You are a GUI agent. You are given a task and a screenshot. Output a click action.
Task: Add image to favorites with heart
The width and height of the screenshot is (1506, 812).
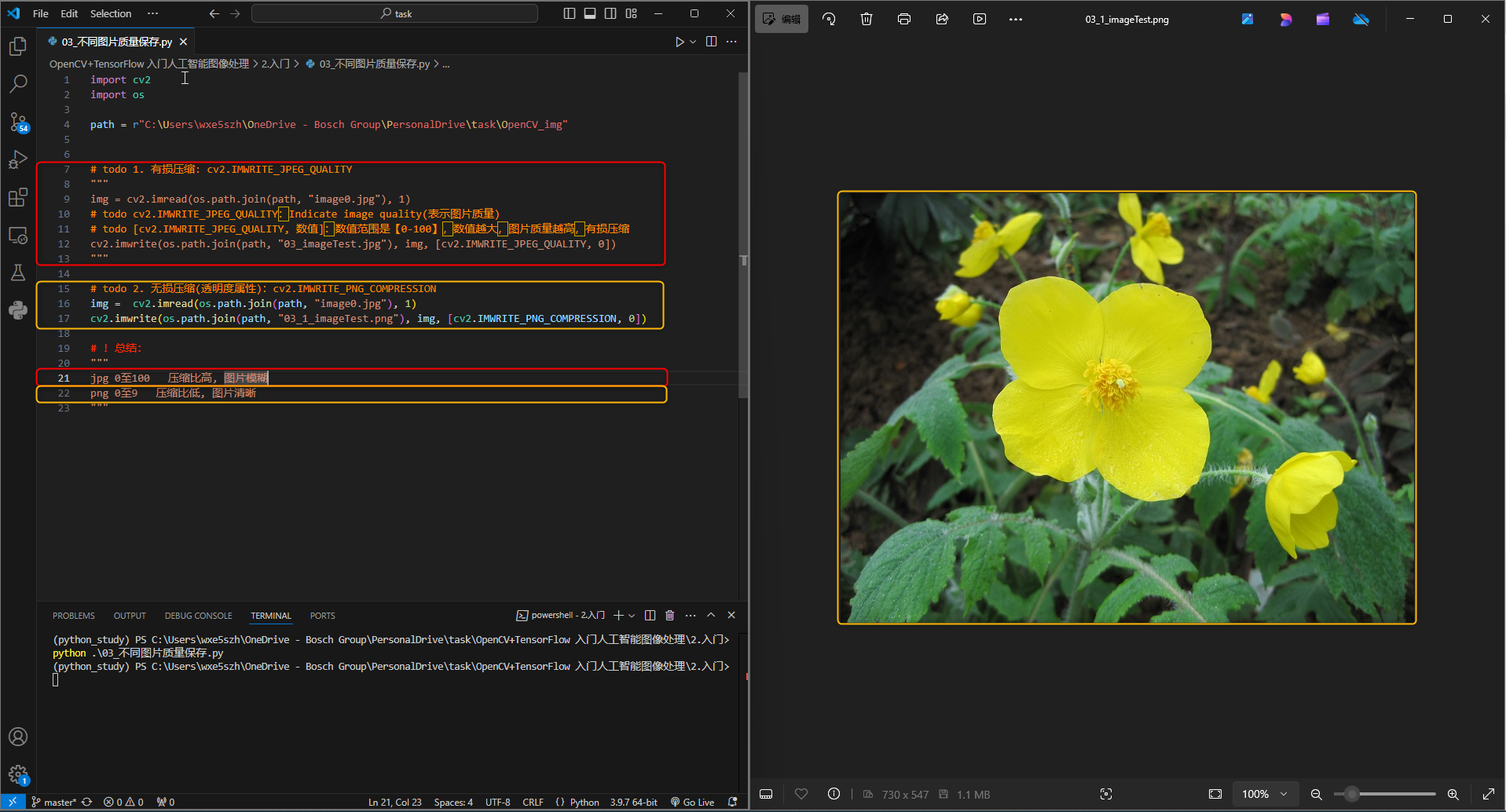point(801,794)
